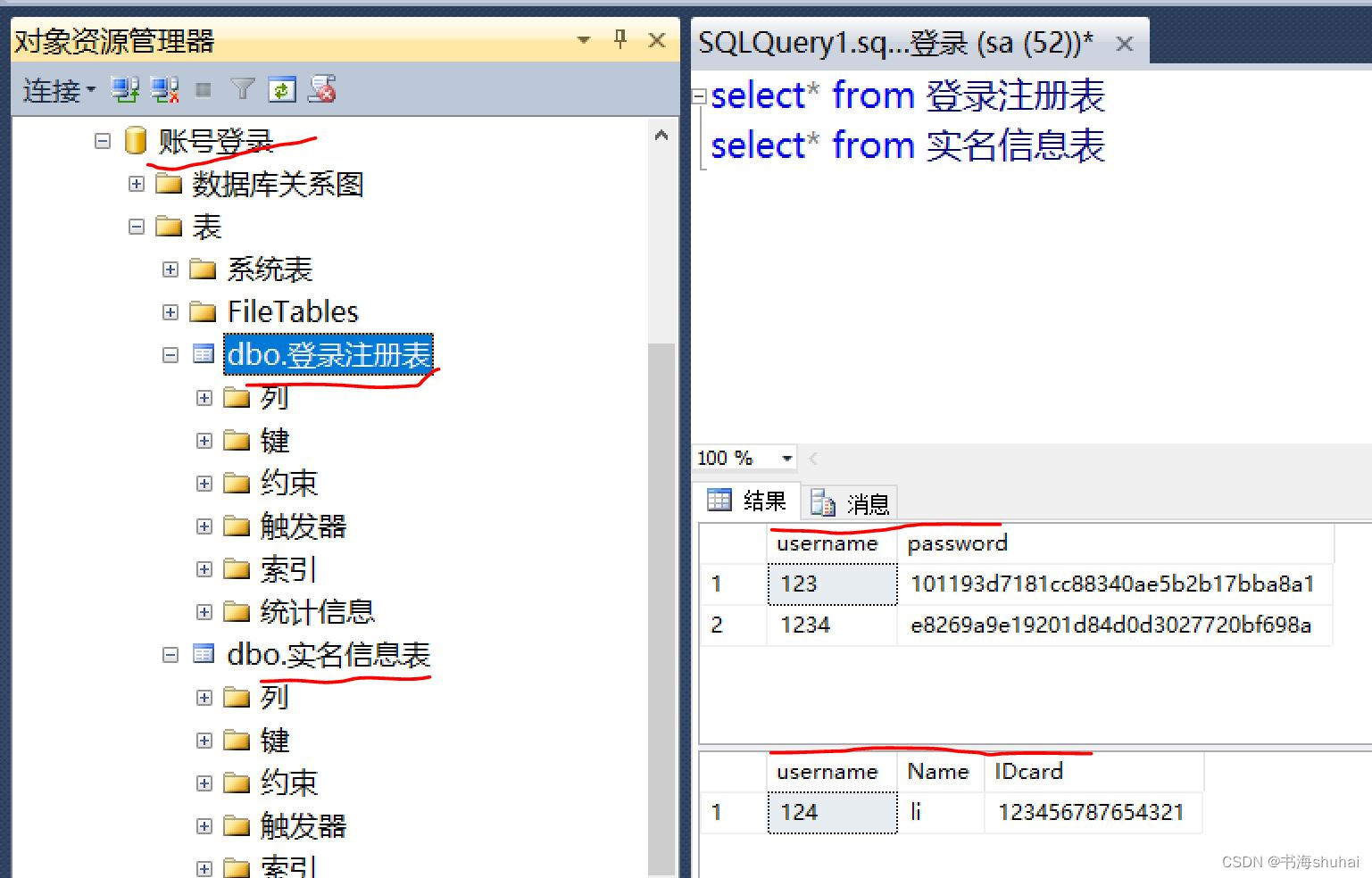Expand 列 under dbo.实名信息表
Image resolution: width=1372 pixels, height=878 pixels.
[x=204, y=698]
